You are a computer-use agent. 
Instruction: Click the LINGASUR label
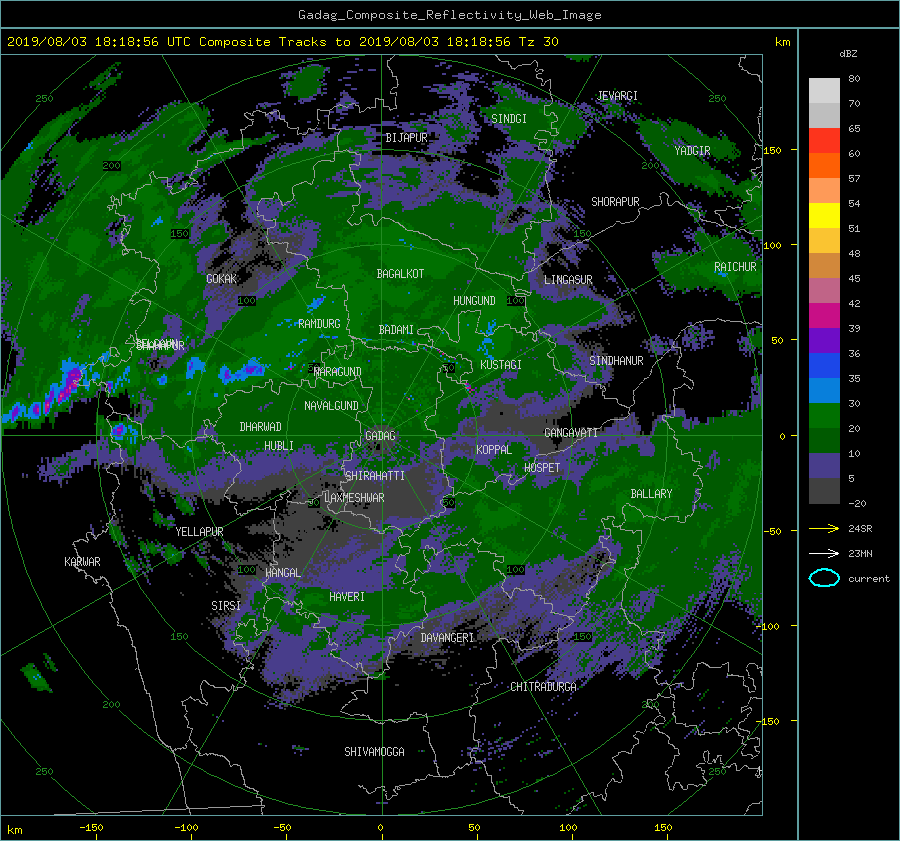pyautogui.click(x=568, y=280)
